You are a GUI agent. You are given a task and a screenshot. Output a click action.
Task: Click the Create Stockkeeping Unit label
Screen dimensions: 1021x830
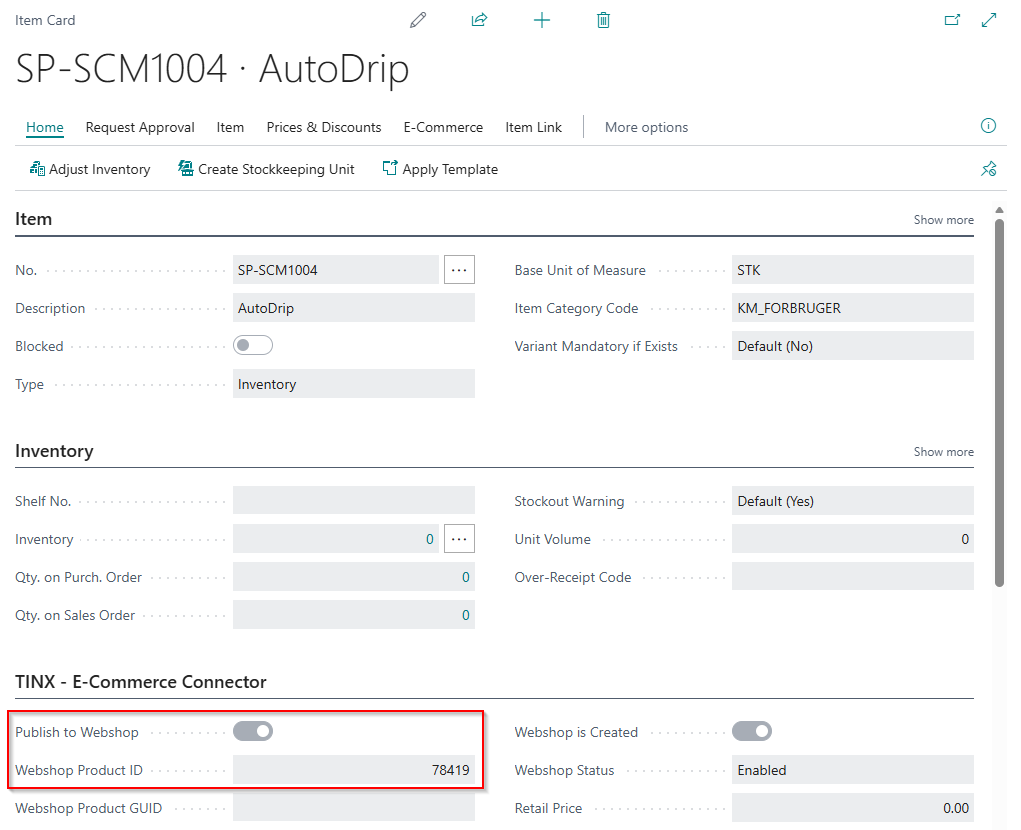tap(276, 169)
